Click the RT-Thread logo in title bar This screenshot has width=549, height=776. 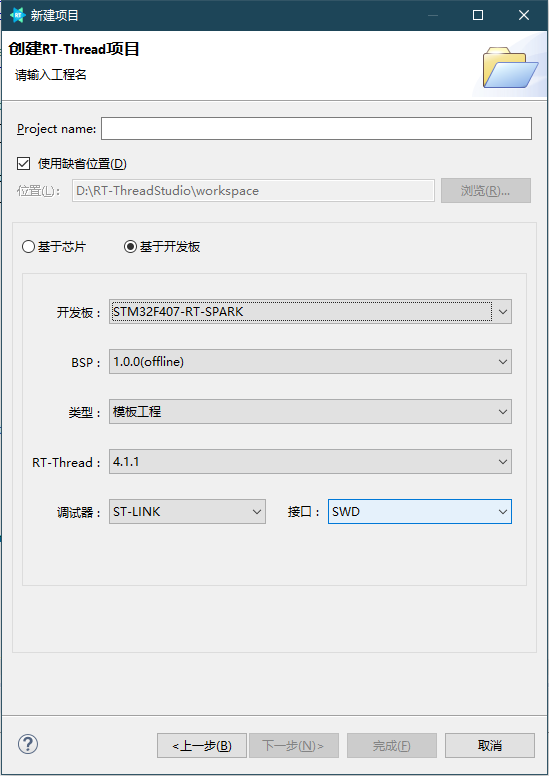click(x=17, y=15)
